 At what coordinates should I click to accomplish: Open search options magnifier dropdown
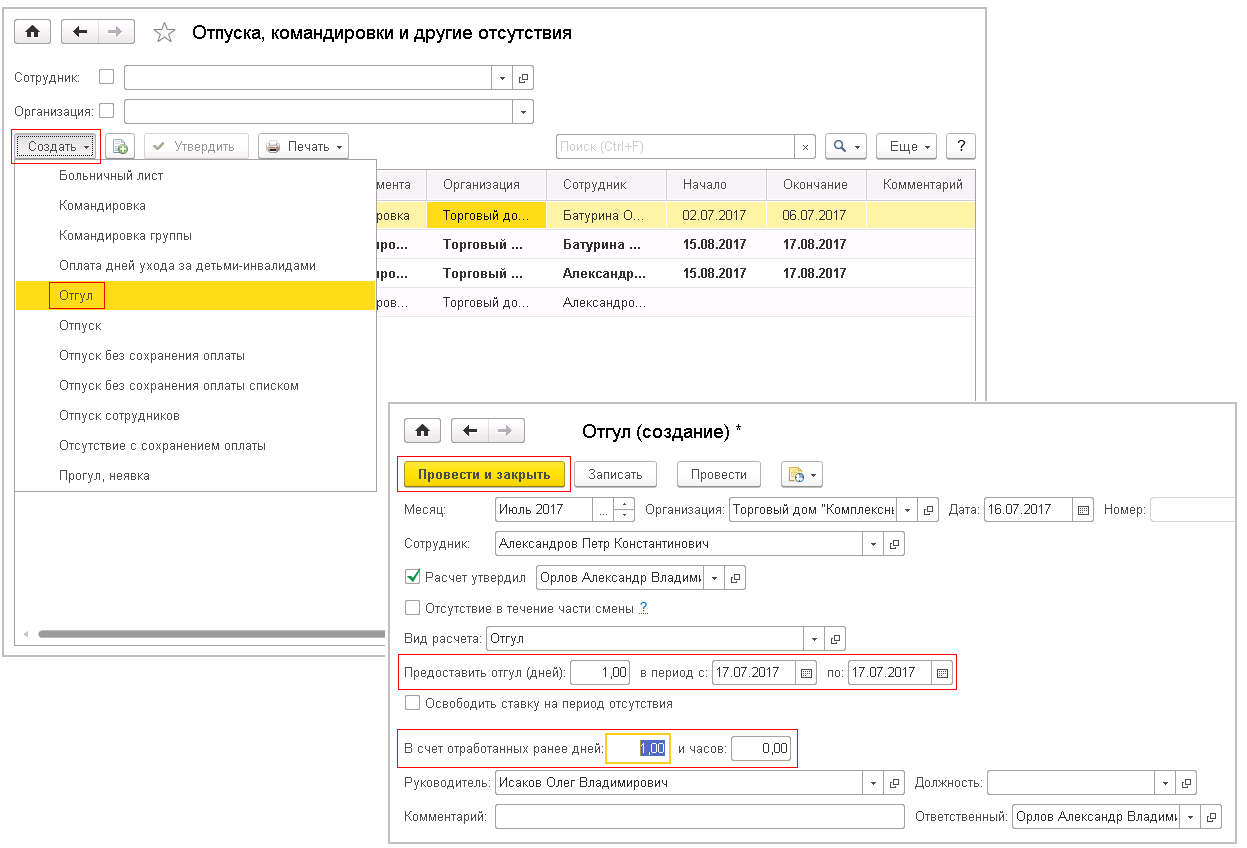pyautogui.click(x=845, y=146)
